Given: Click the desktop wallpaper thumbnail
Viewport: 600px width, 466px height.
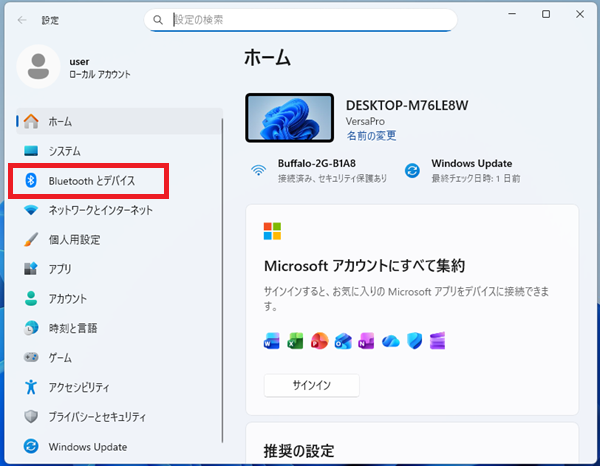Looking at the screenshot, I should [289, 117].
